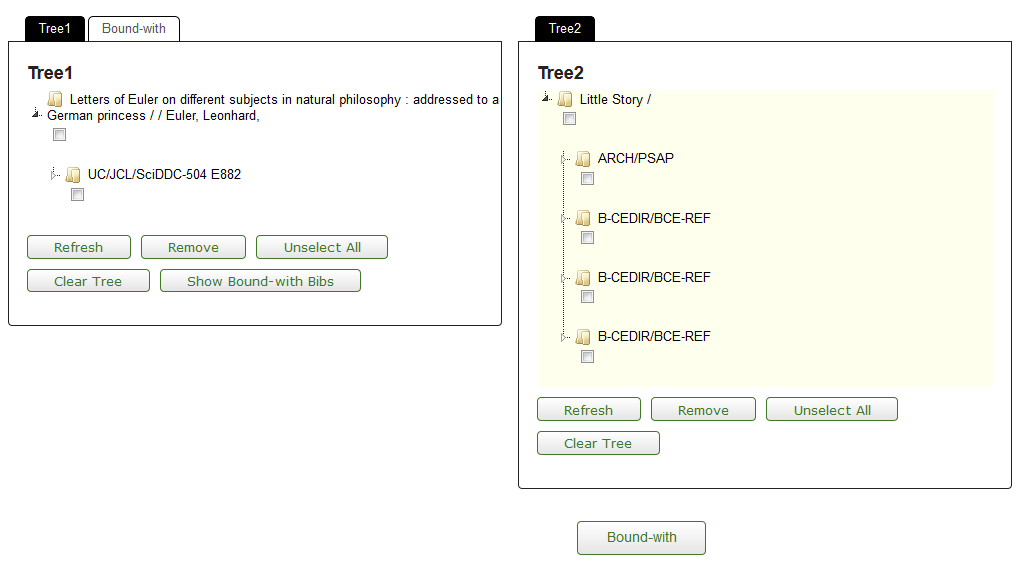Click the ARCH/PSAP folder icon
1021x562 pixels.
point(583,159)
